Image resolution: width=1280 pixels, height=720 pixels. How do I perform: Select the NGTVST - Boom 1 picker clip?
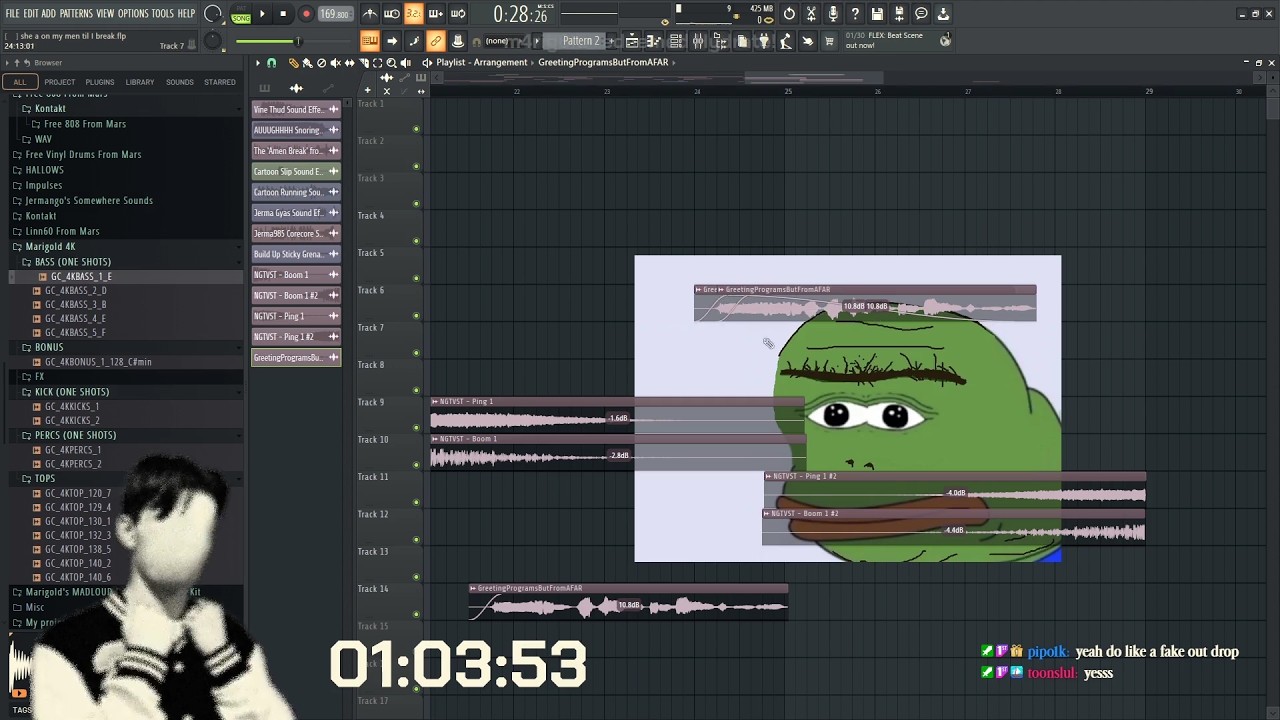tap(296, 275)
